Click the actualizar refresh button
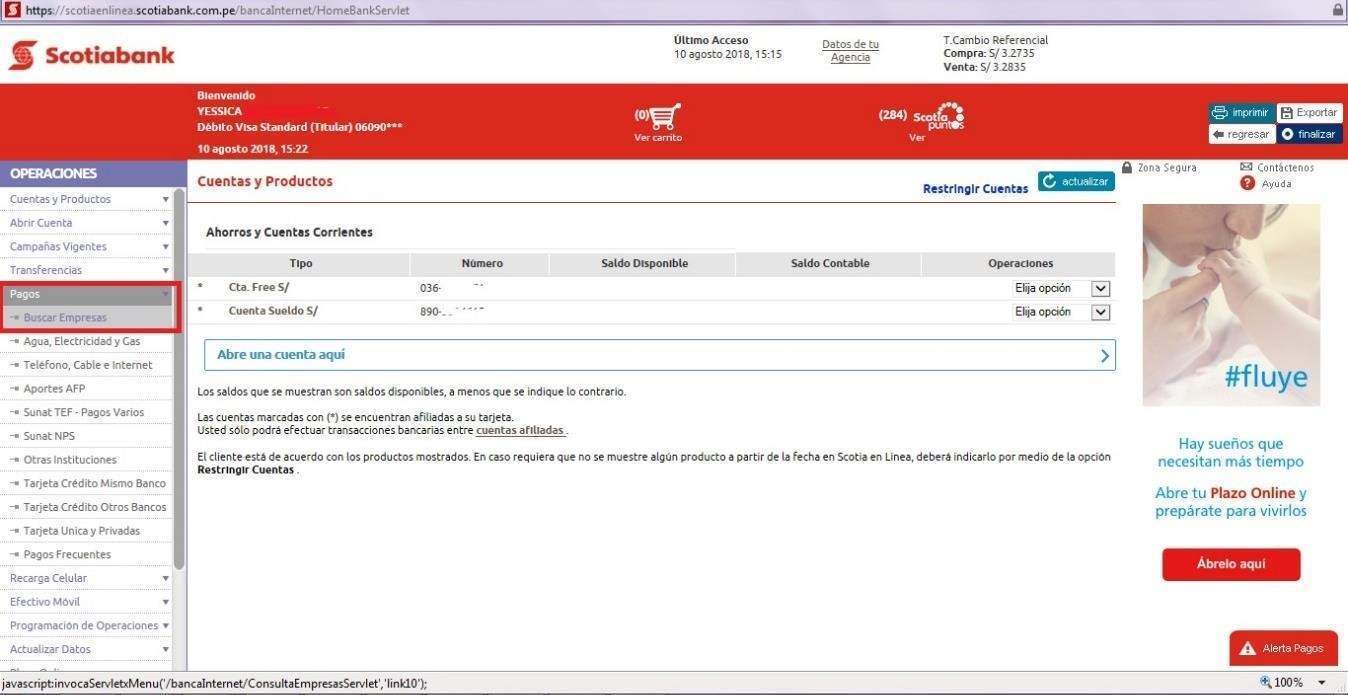The width and height of the screenshot is (1348, 695). point(1076,181)
